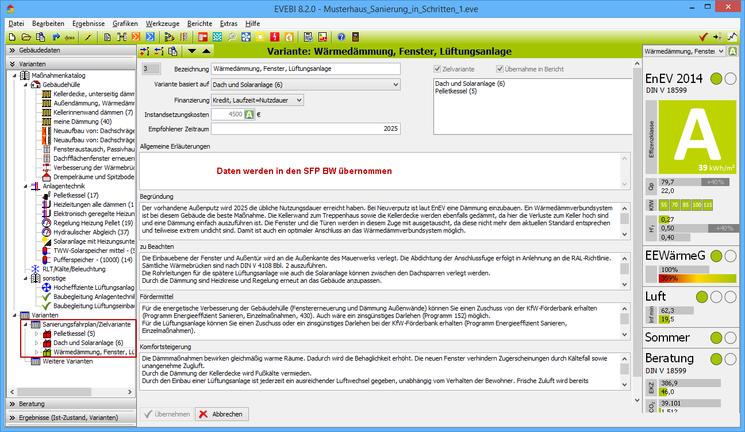Click green A icon beside Instandsetzungskosten
745x432 pixels.
(249, 115)
